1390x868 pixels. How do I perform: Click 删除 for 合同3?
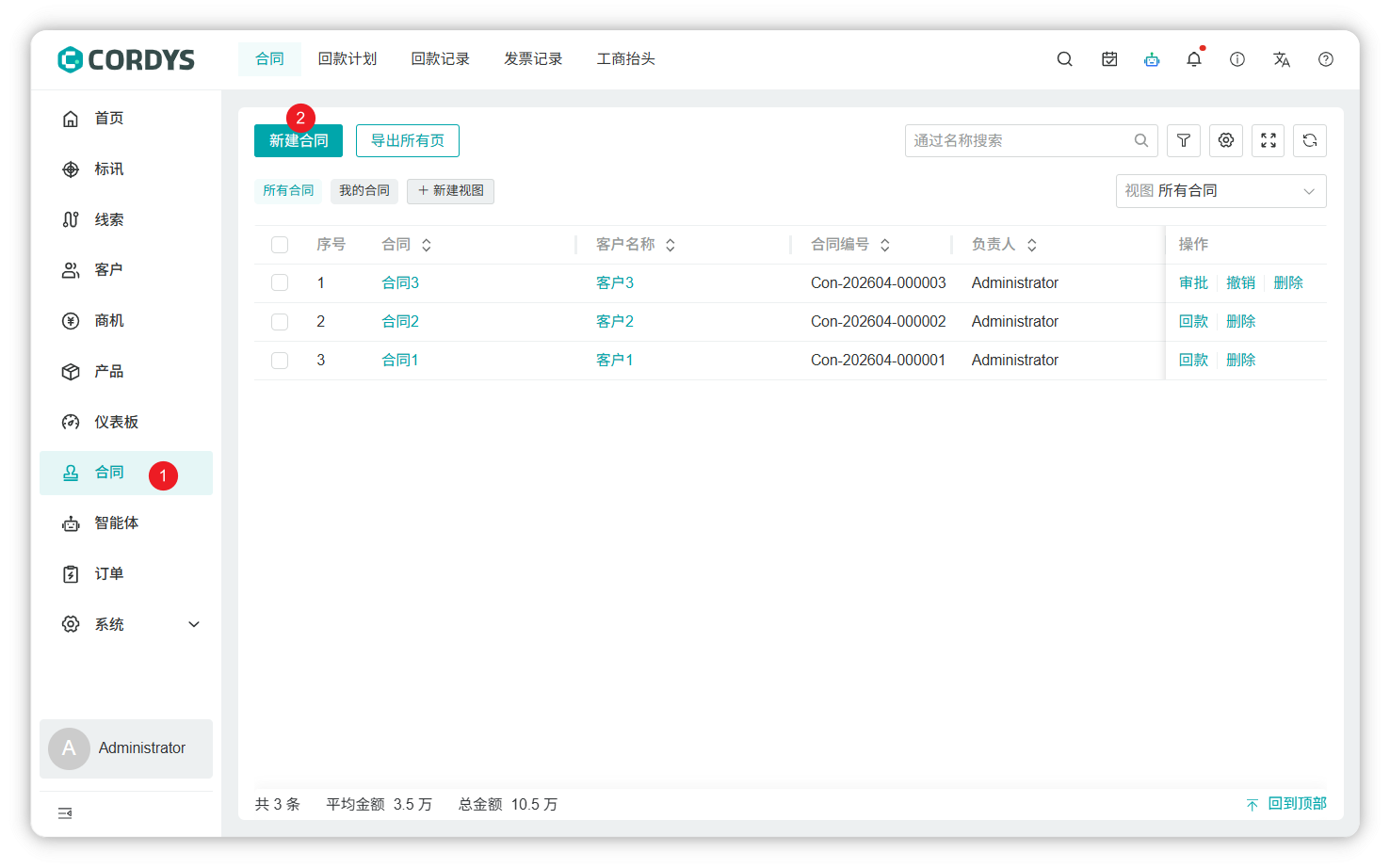(x=1288, y=283)
